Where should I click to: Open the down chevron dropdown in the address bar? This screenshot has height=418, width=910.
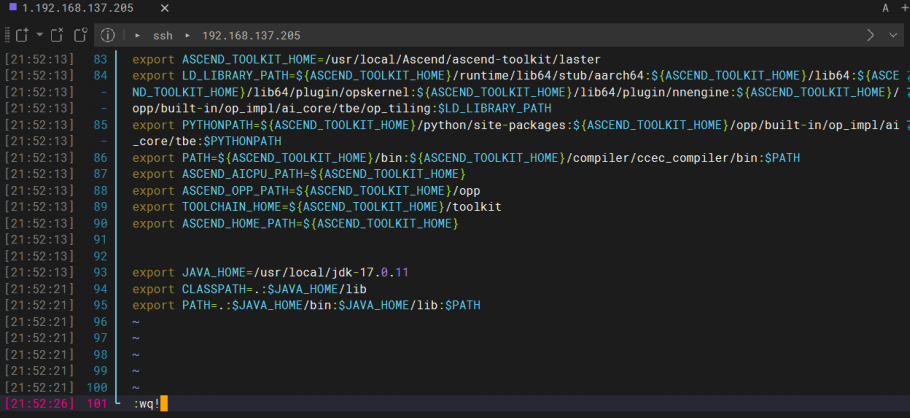pyautogui.click(x=893, y=35)
